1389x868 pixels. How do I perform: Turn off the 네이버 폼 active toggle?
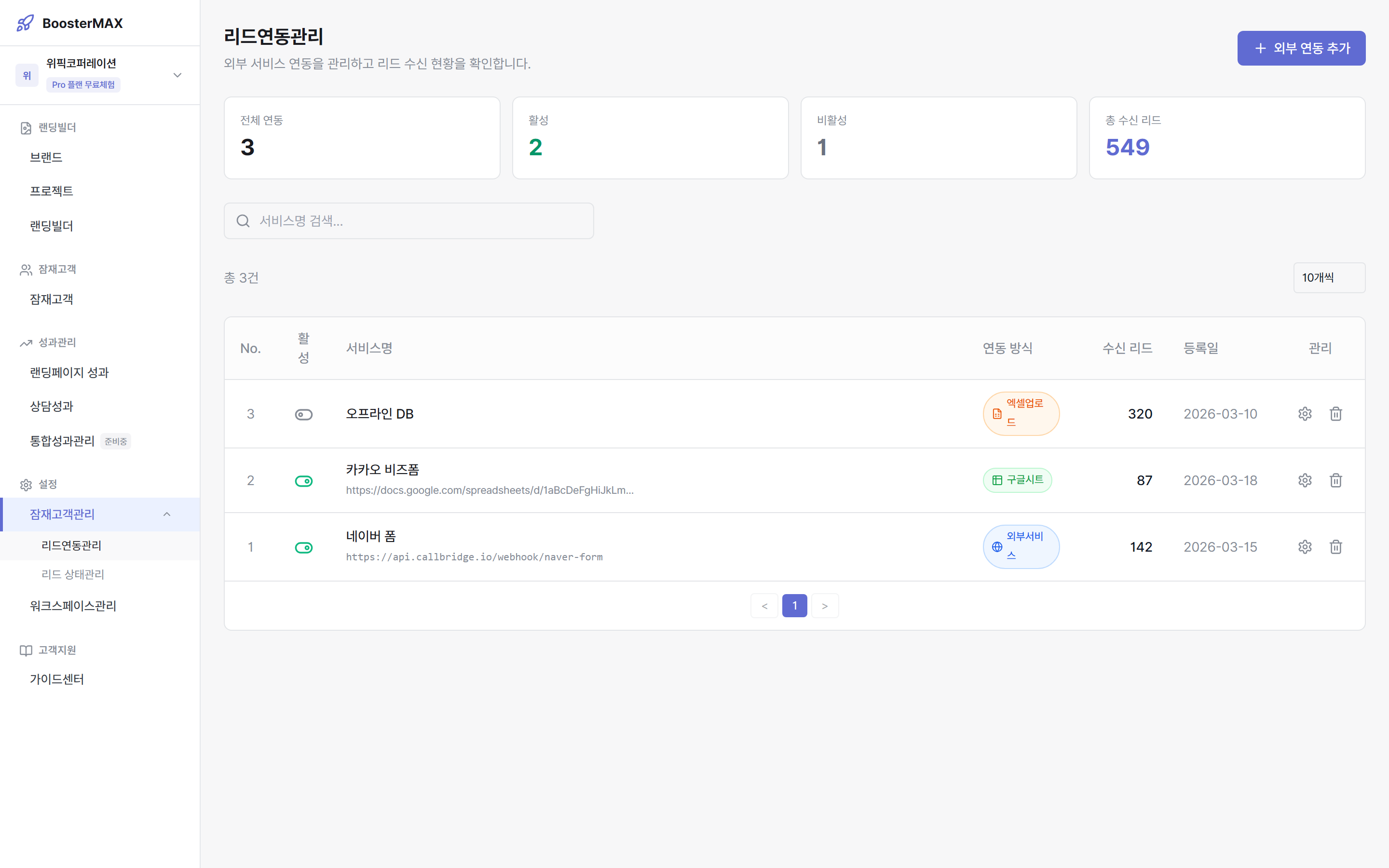click(304, 548)
